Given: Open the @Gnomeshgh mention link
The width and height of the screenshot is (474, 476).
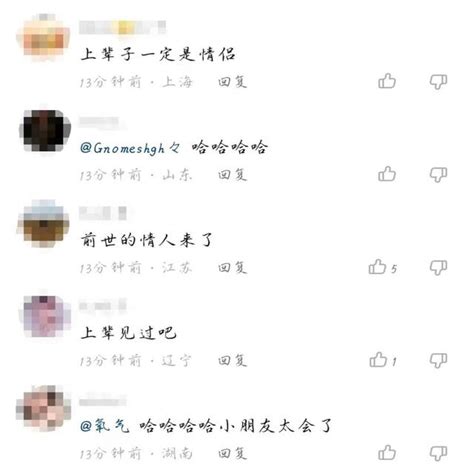Looking at the screenshot, I should click(x=130, y=148).
